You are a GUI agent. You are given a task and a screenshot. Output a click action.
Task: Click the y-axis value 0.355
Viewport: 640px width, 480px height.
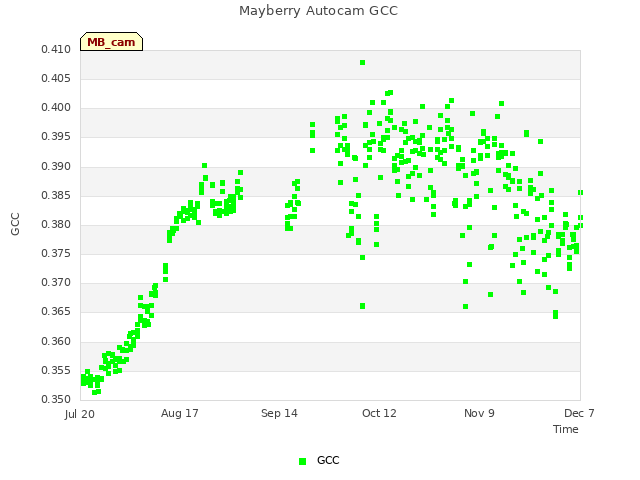coord(56,371)
